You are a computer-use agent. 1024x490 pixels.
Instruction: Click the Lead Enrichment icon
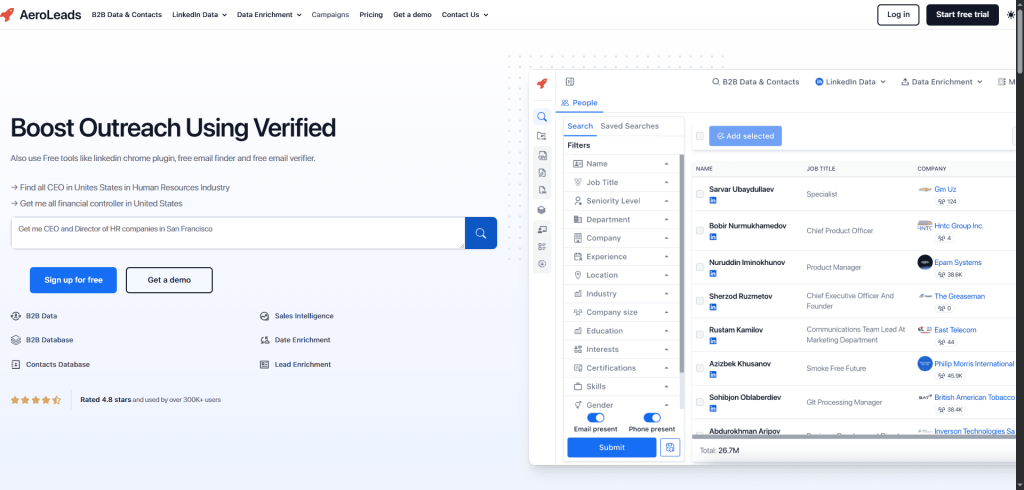(x=264, y=364)
